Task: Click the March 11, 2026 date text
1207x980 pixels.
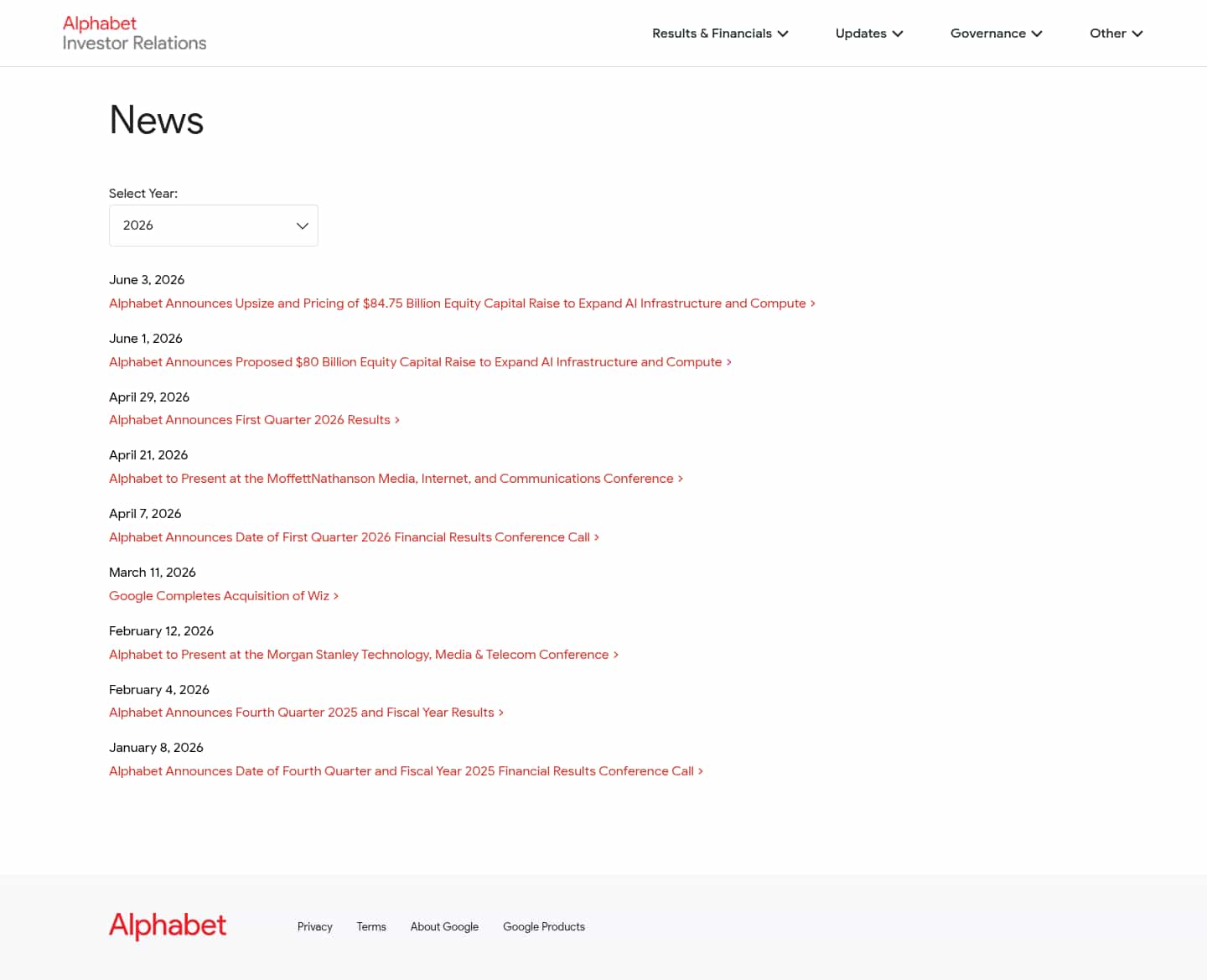Action: point(153,573)
